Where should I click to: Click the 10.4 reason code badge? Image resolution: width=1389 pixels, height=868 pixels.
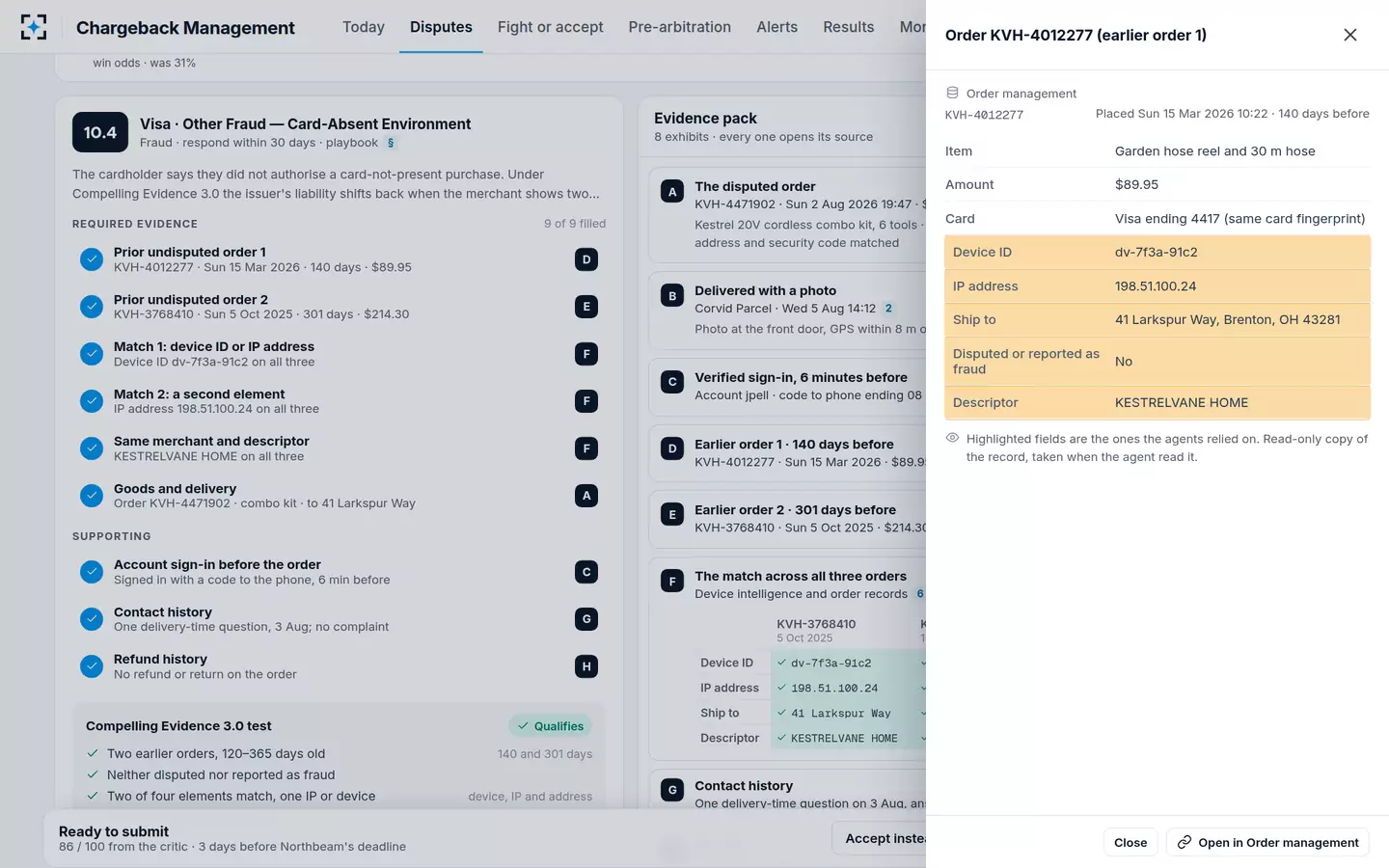(100, 132)
